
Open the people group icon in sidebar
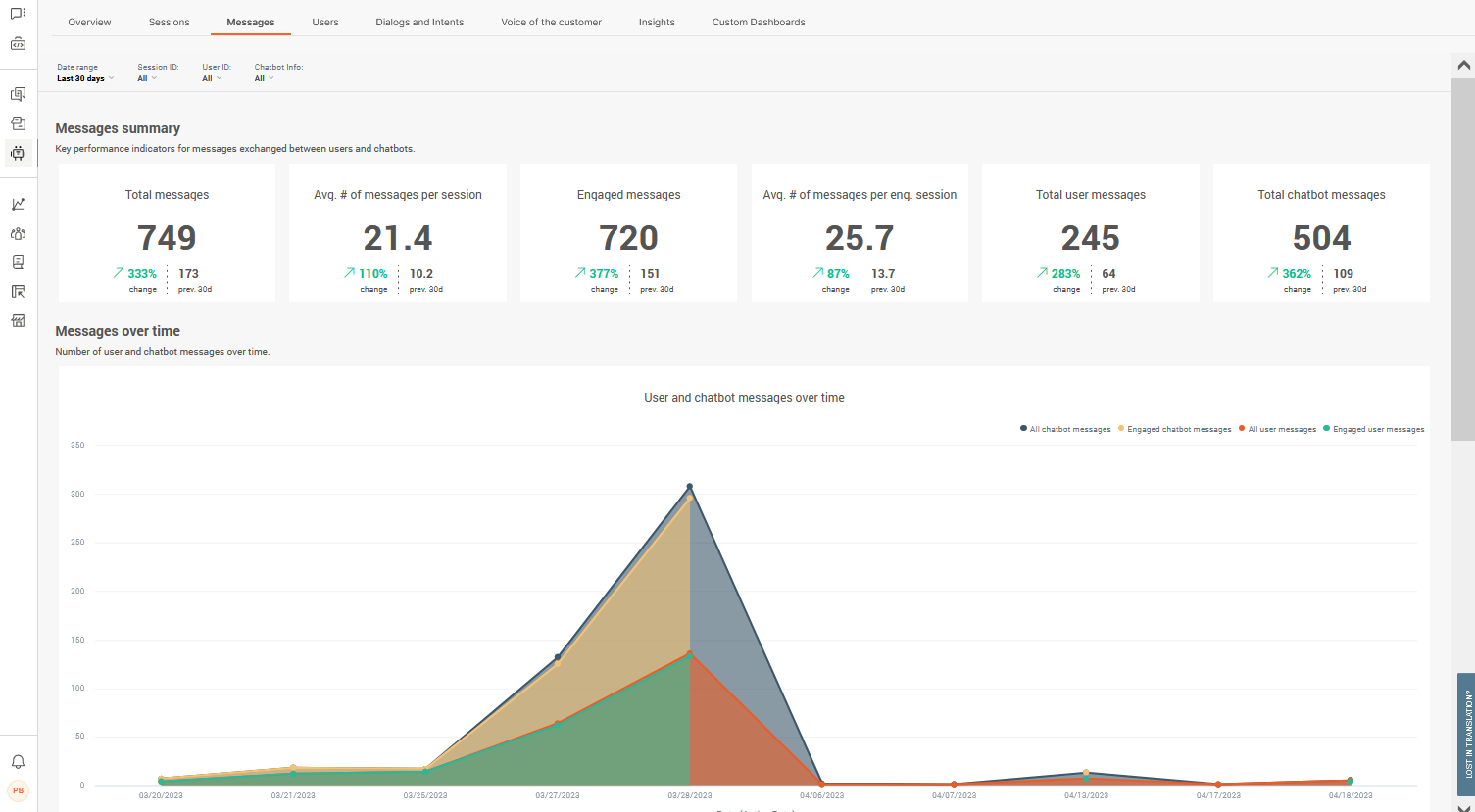18,233
